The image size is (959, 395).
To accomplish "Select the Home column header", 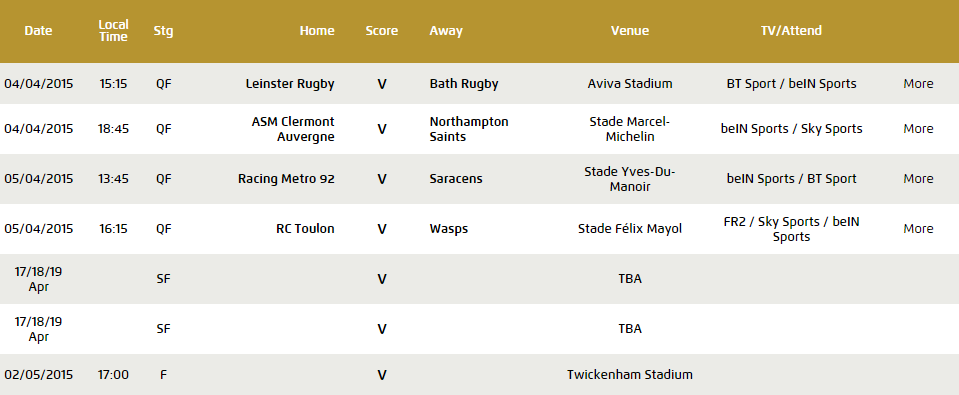I will pos(317,31).
